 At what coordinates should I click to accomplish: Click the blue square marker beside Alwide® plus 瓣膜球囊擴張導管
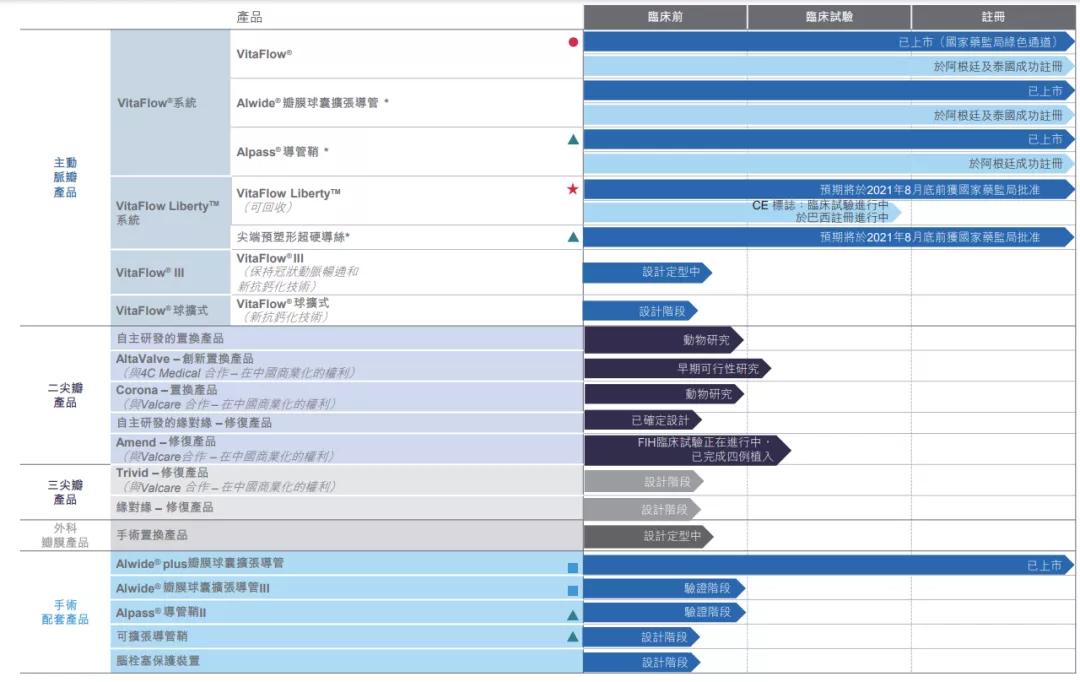pyautogui.click(x=571, y=566)
